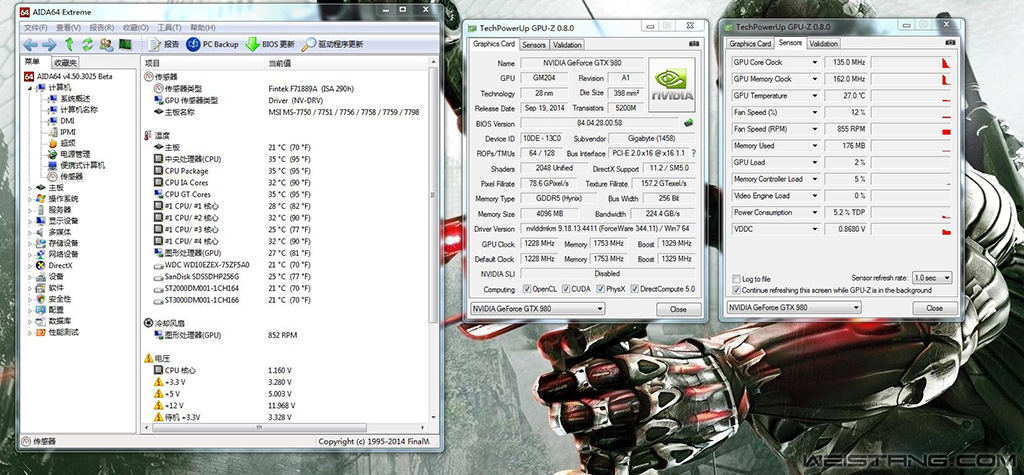This screenshot has height=475, width=1024.
Task: Open Power Consumption sensor dropdown
Action: [814, 212]
